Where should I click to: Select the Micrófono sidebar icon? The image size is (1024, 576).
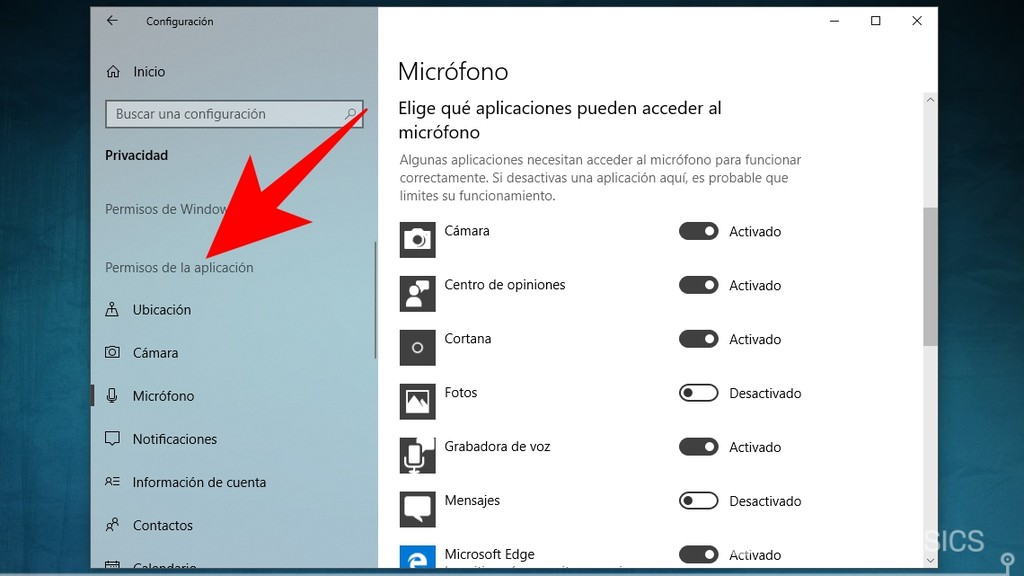click(112, 396)
